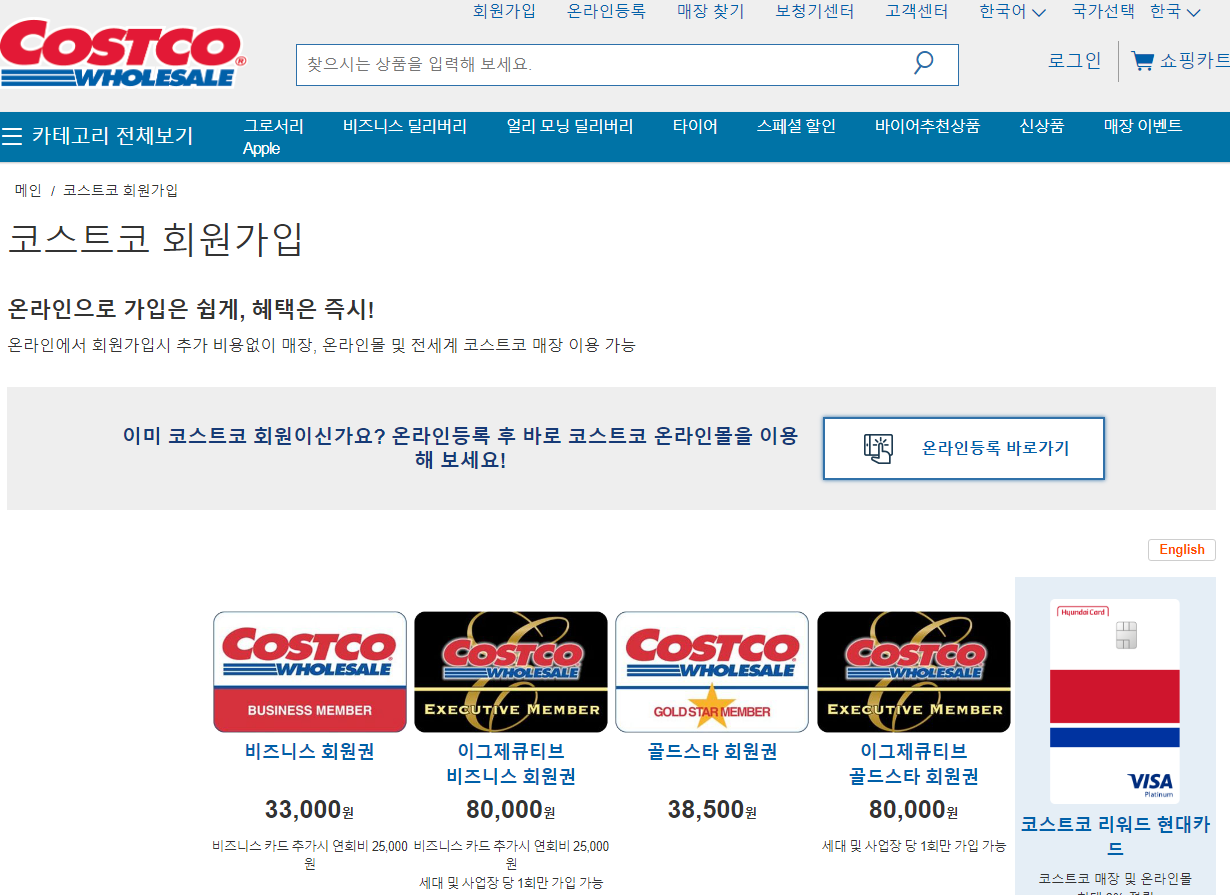Select the 비즈니스 딜리버리 nav item
1230x895 pixels.
(x=405, y=126)
